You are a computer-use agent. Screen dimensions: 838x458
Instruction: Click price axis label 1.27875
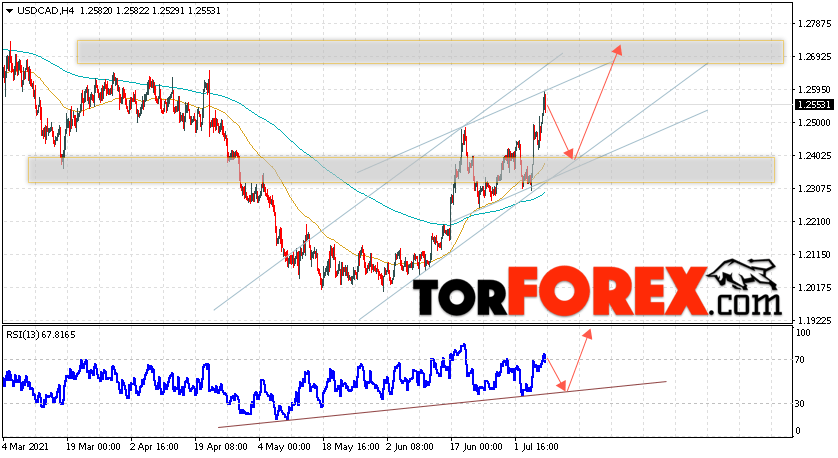[814, 24]
